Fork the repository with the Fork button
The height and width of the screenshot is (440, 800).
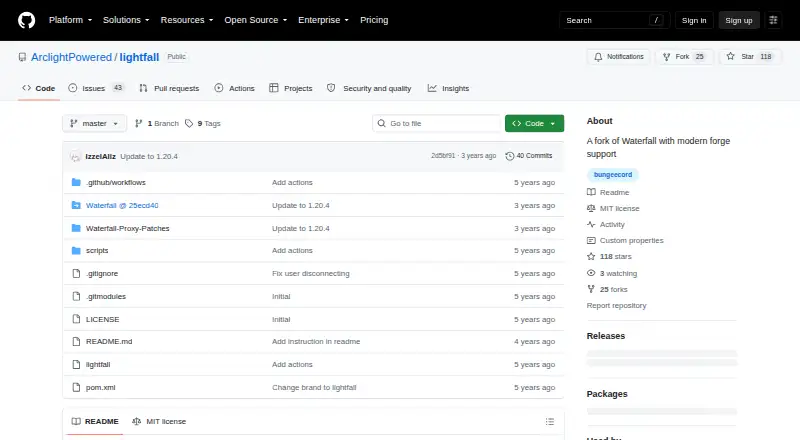(x=685, y=57)
